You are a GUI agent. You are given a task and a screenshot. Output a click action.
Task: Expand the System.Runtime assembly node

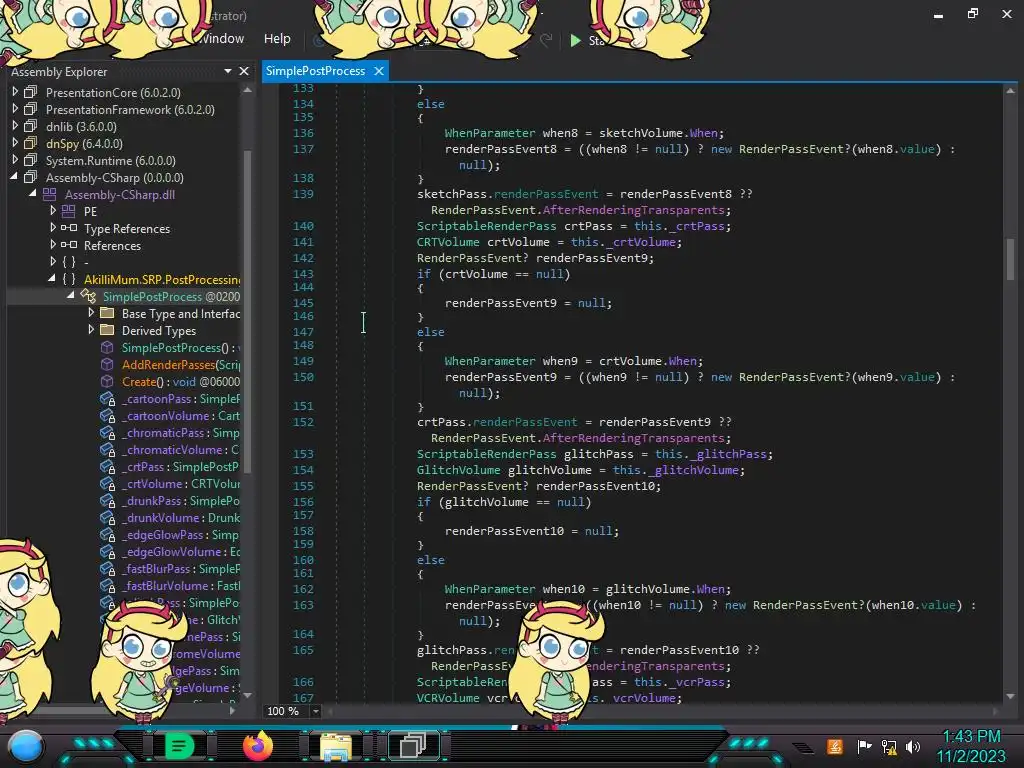coord(15,160)
